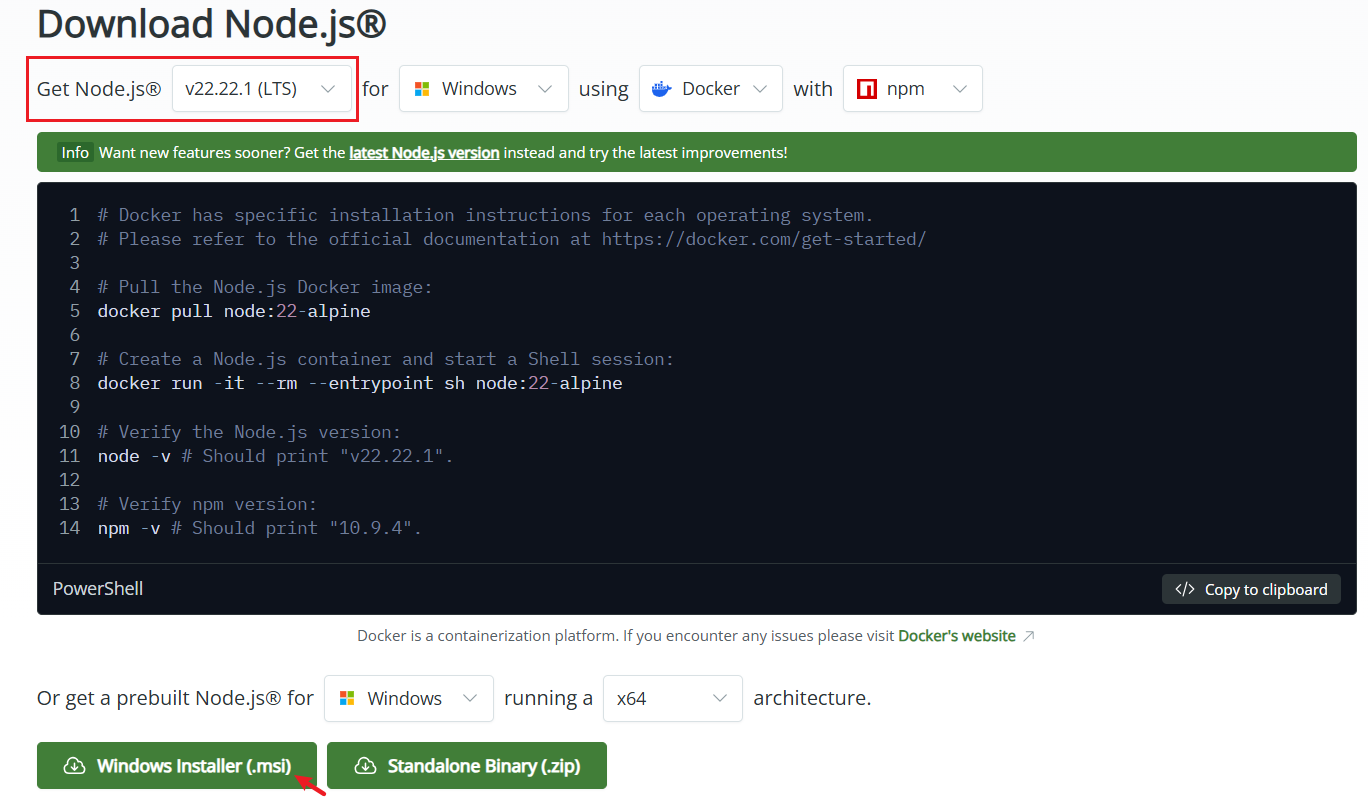
Task: Click the "Get Node.js®" label
Action: [99, 89]
